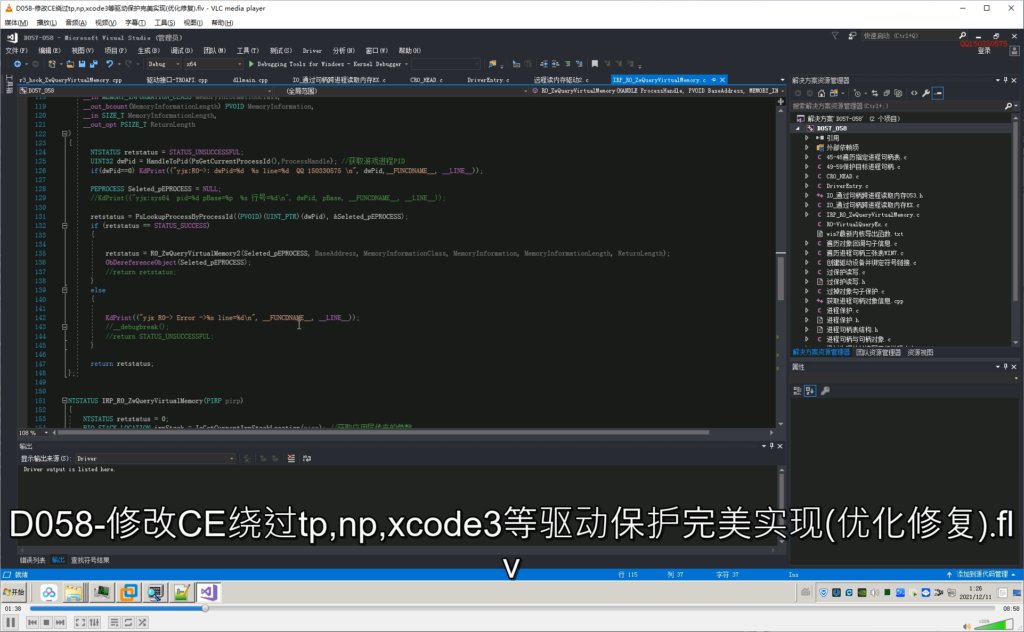Expand the DriverEntry.c tree node

click(807, 186)
